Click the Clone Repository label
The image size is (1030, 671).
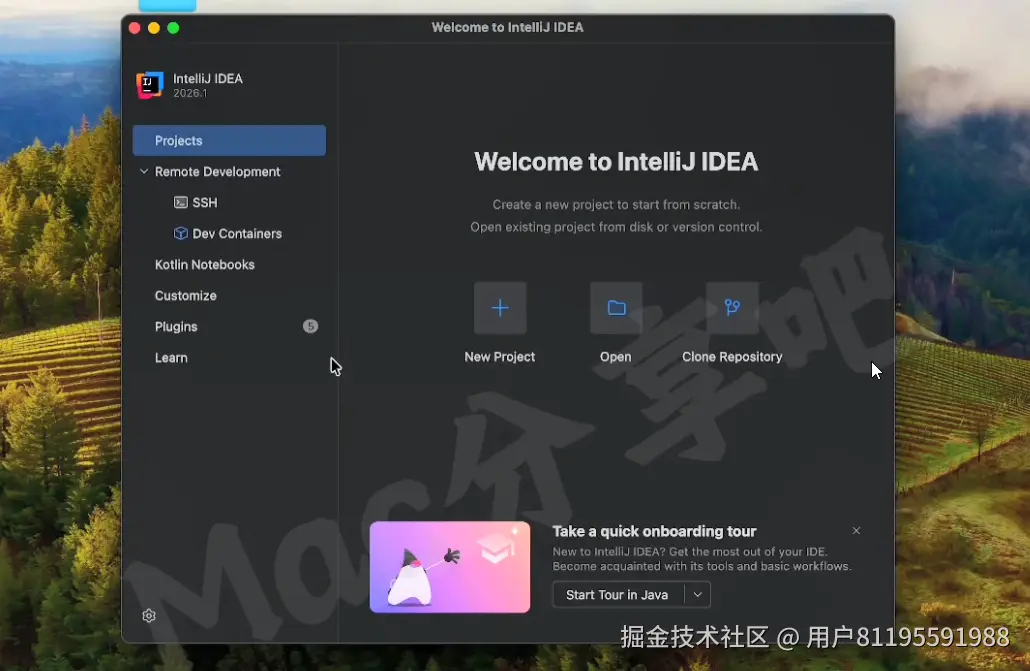click(732, 357)
